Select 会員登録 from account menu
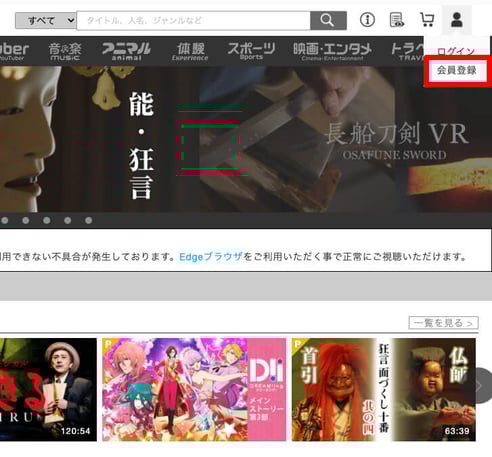 tap(457, 70)
